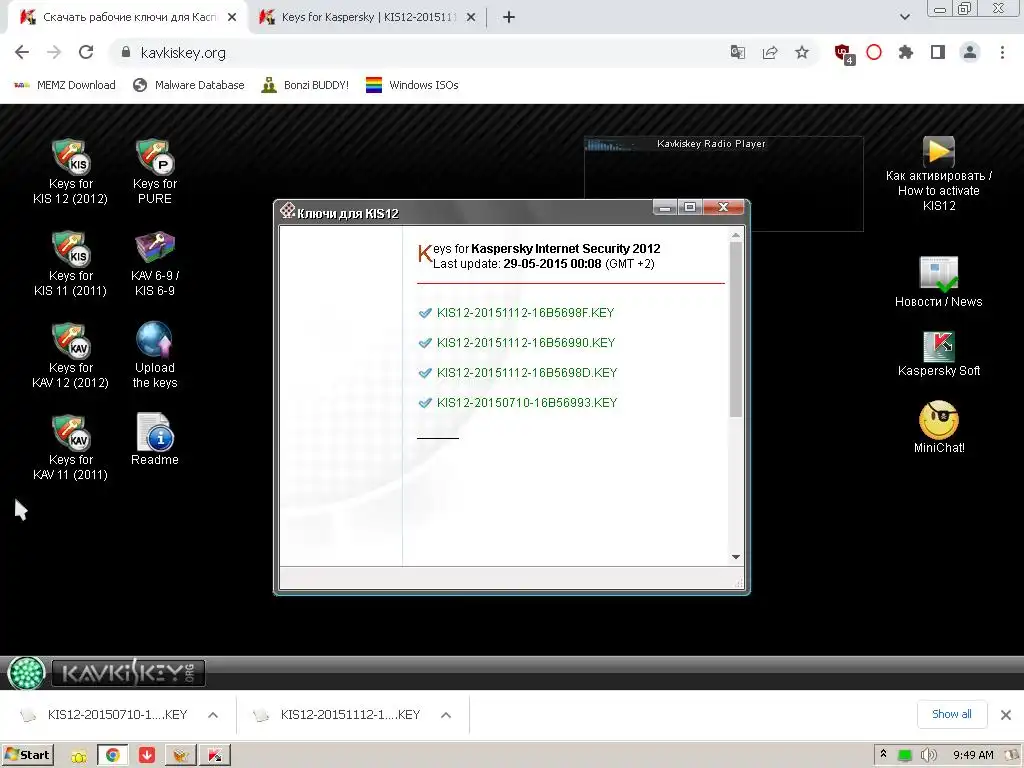Click the Google Translate icon in address bar
1024x768 pixels.
pos(738,52)
